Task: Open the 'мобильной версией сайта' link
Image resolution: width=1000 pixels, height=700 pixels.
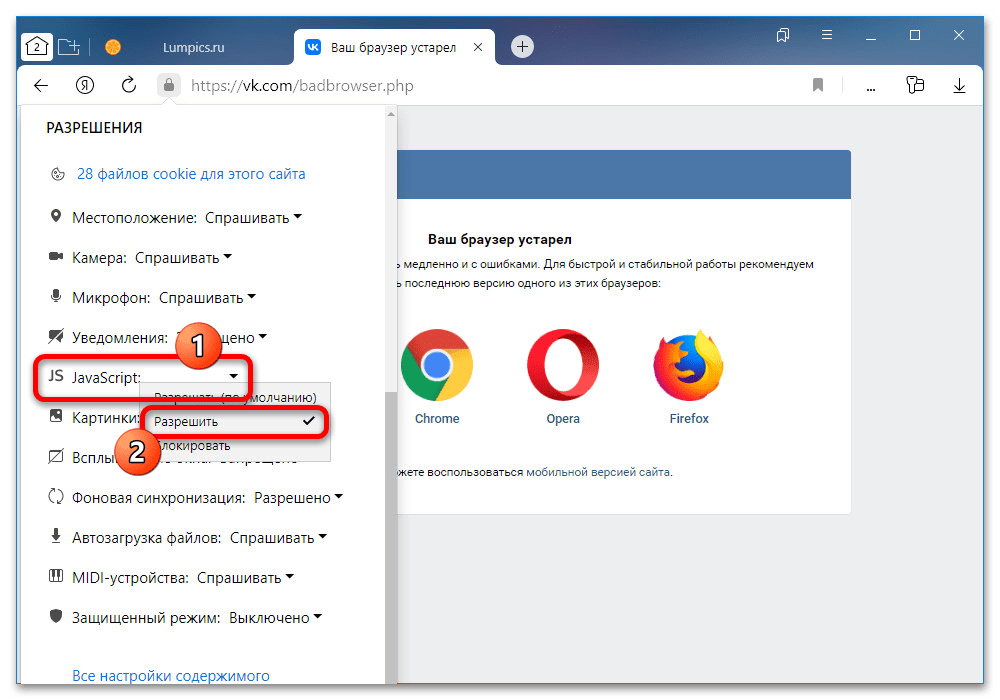Action: coord(598,472)
